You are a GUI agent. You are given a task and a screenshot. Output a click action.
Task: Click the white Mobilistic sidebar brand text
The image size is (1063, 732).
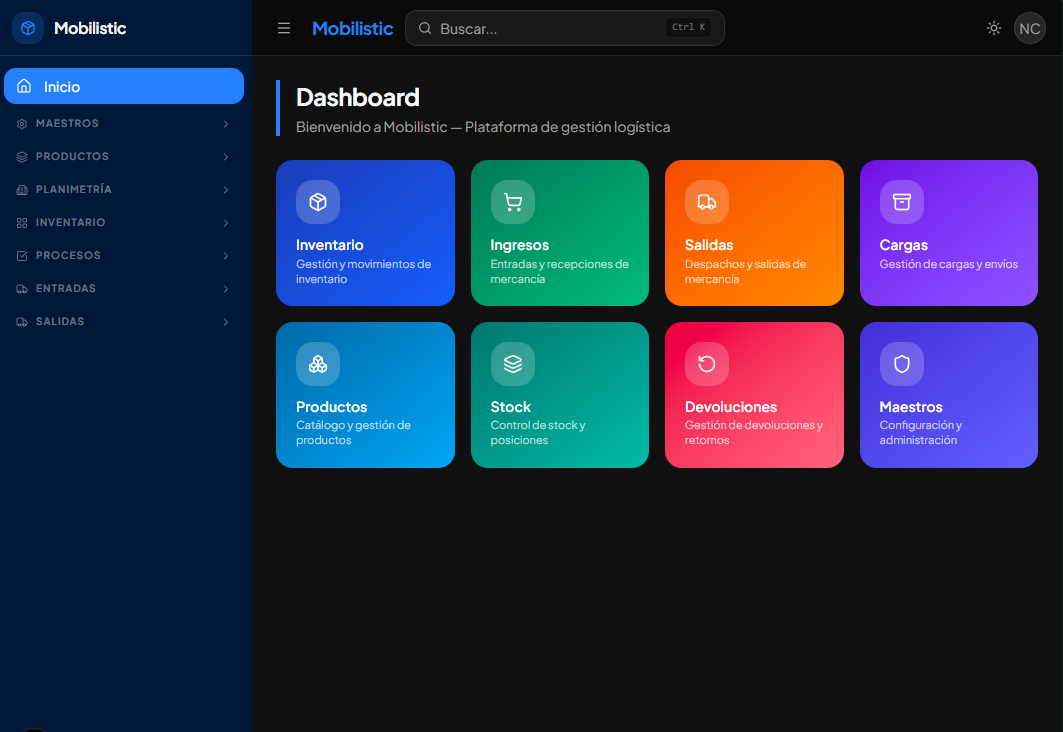point(90,28)
